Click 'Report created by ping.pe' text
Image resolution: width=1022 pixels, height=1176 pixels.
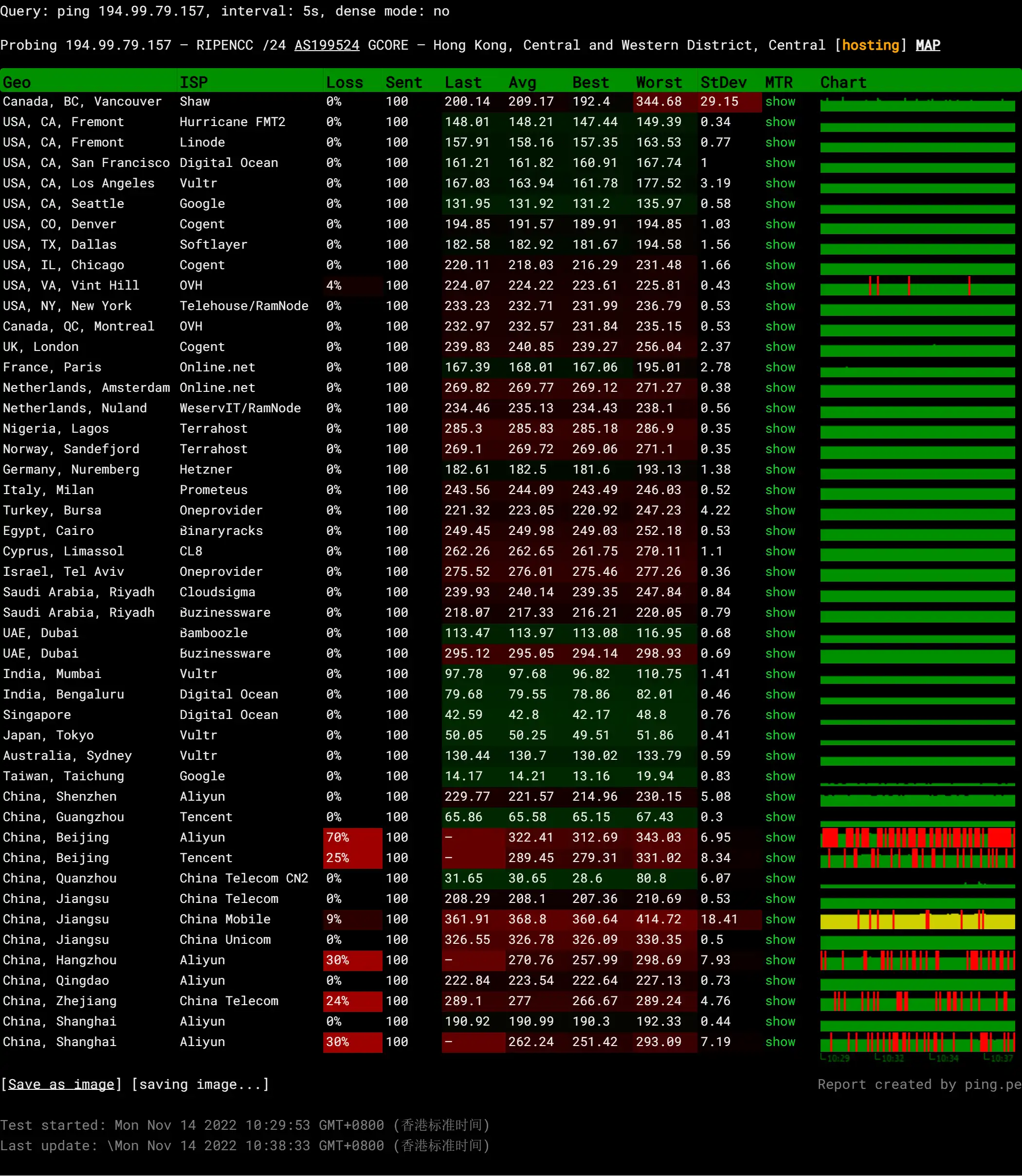tap(919, 1085)
